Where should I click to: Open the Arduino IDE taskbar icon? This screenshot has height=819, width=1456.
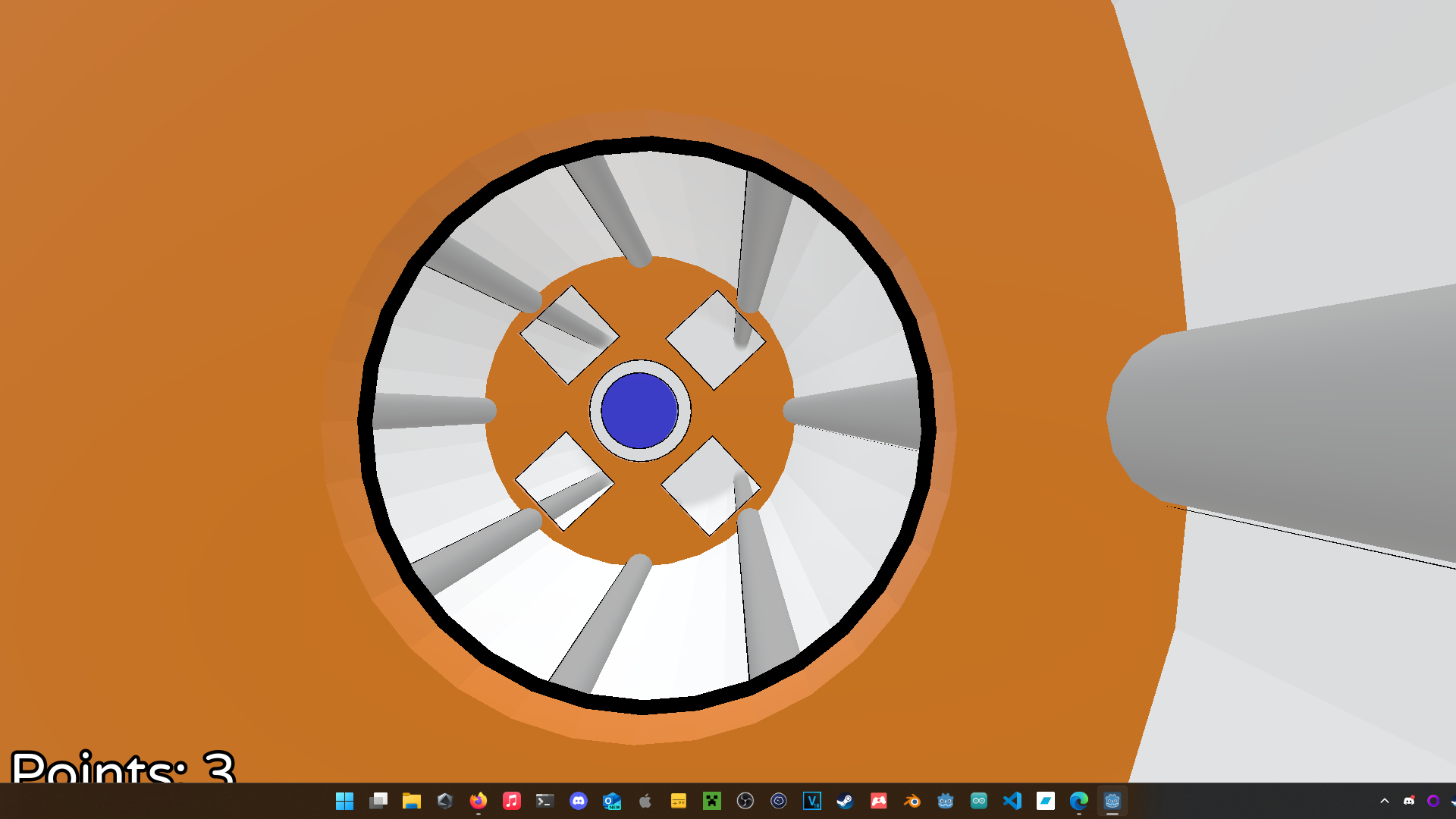978,801
